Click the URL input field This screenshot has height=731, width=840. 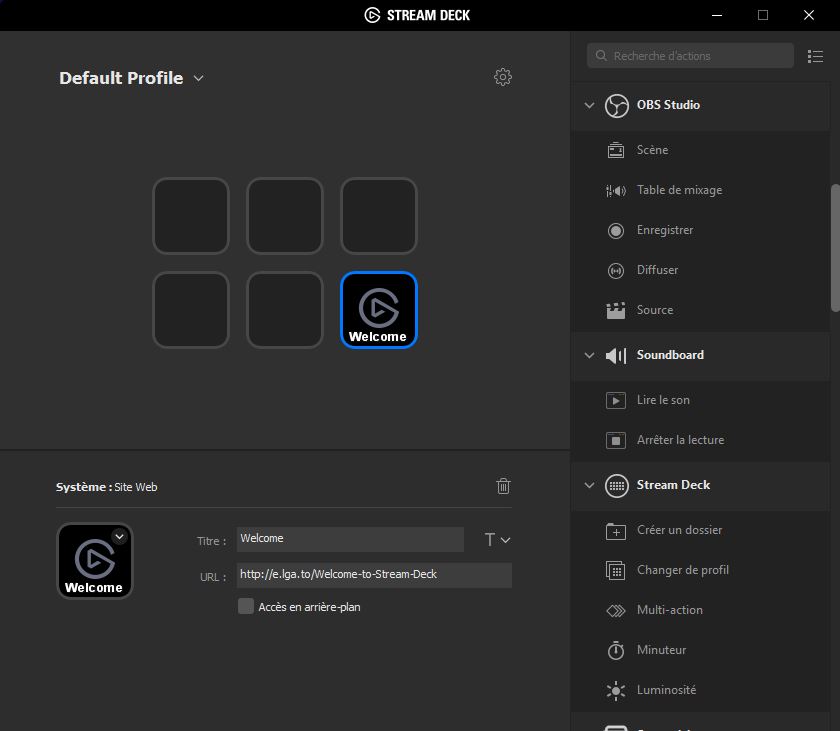374,575
